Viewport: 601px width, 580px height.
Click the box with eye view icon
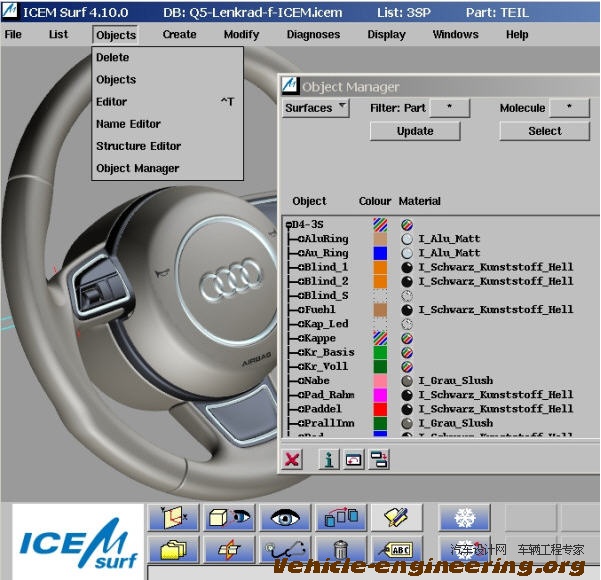(x=229, y=518)
